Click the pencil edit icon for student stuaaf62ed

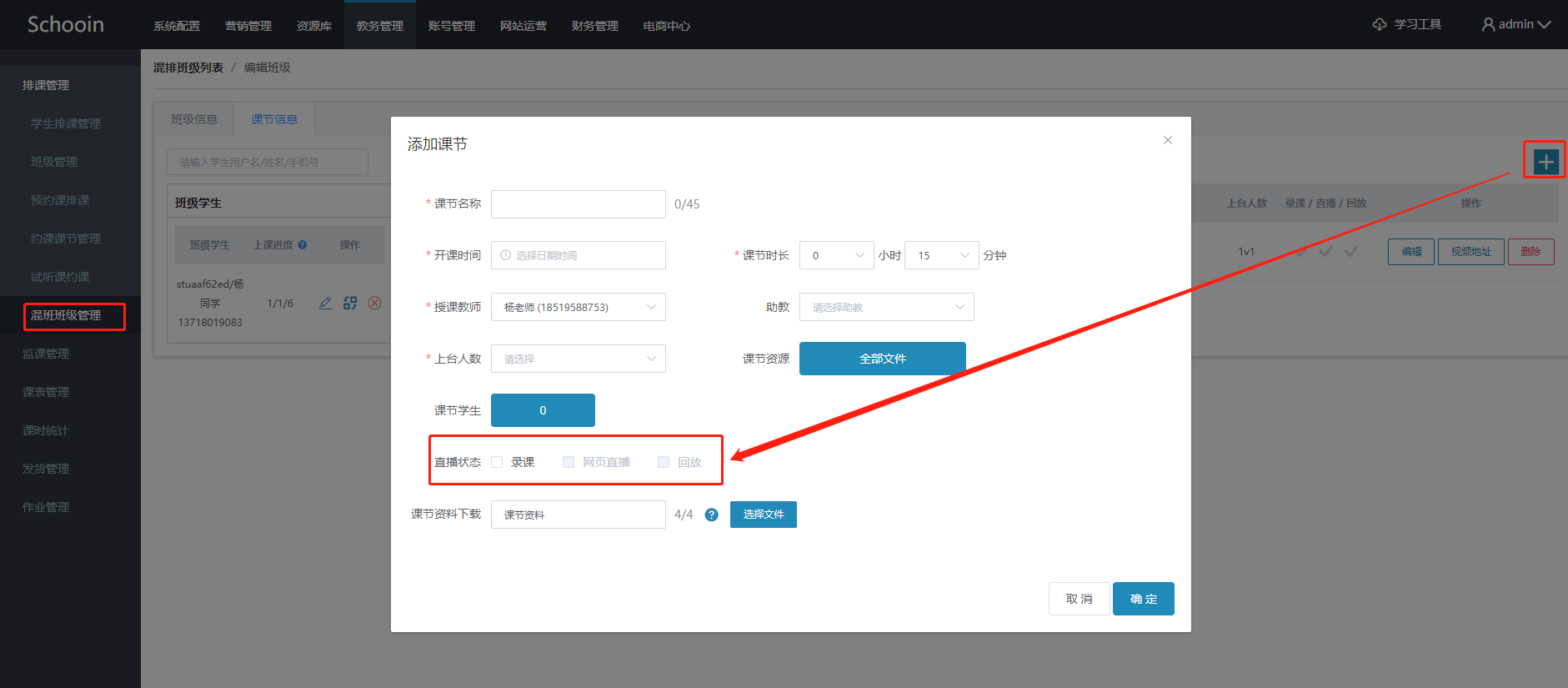(326, 303)
